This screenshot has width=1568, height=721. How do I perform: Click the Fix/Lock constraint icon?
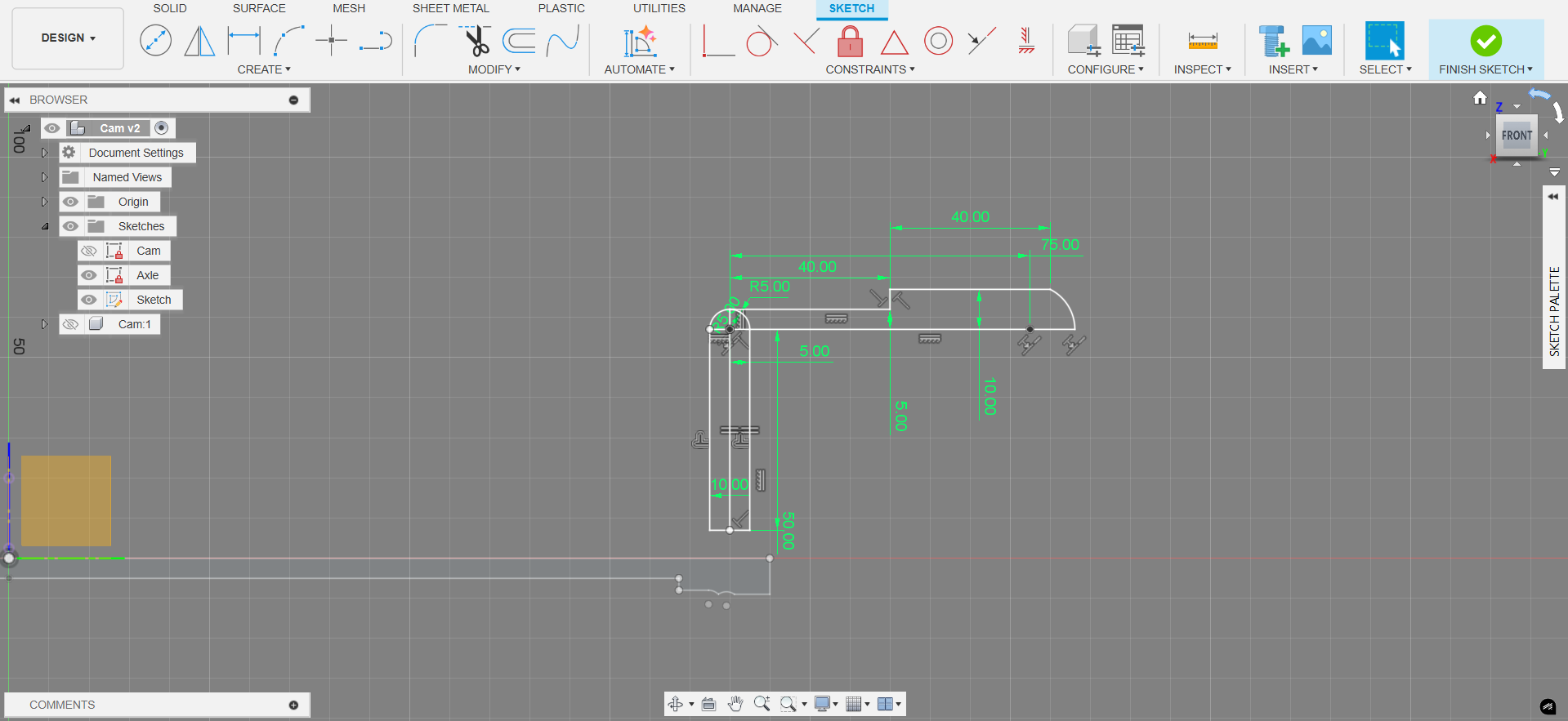click(851, 40)
